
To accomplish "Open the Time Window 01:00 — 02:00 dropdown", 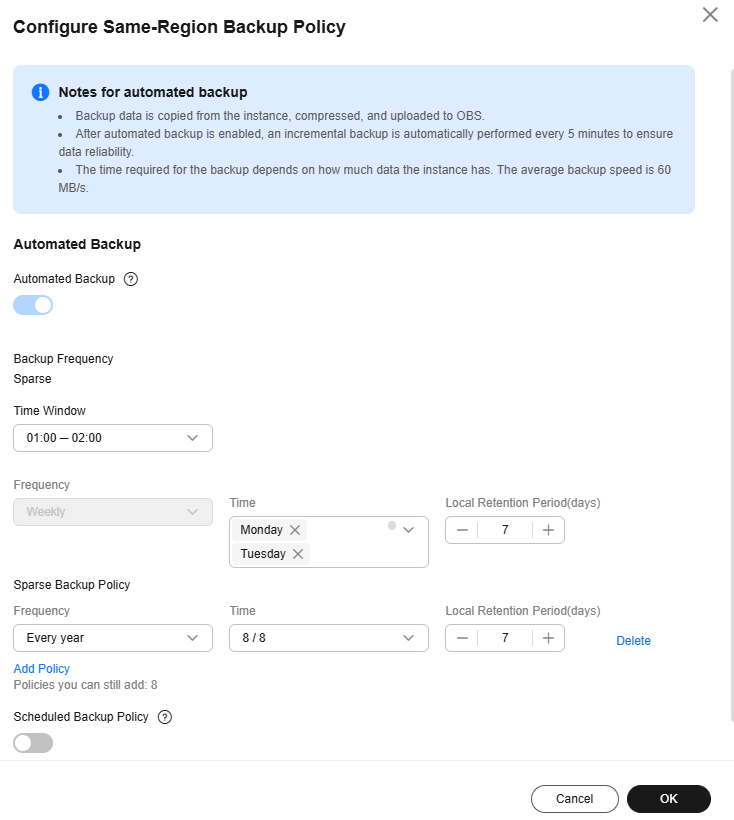I will click(113, 438).
